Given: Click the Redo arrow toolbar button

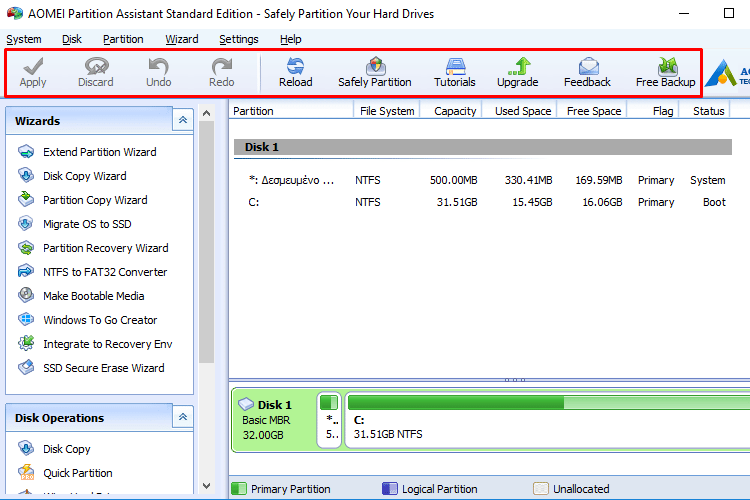Looking at the screenshot, I should [x=221, y=73].
